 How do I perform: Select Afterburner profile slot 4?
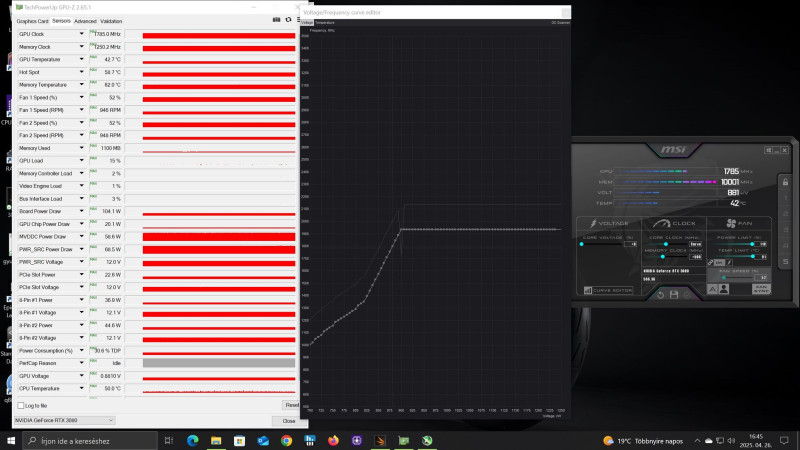pyautogui.click(x=786, y=245)
